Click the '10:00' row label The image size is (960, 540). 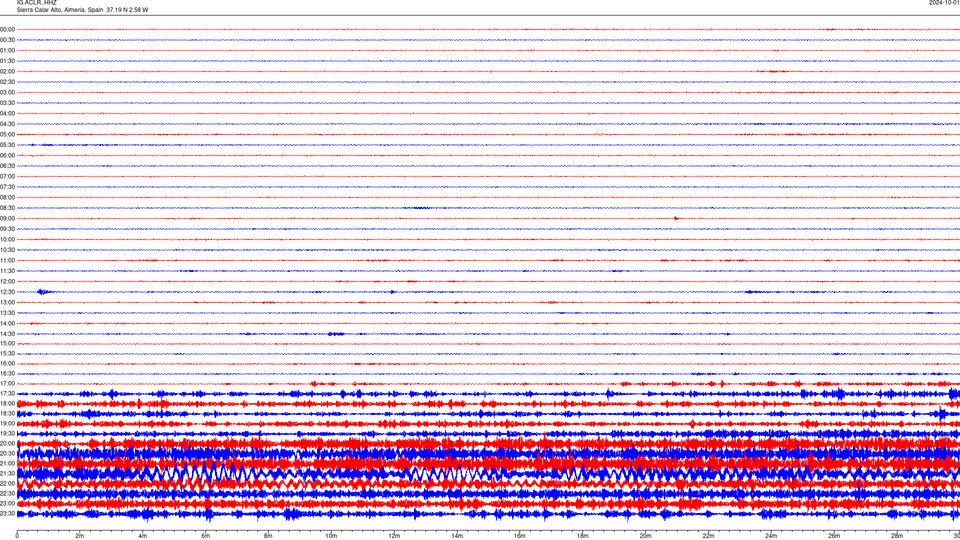7,239
